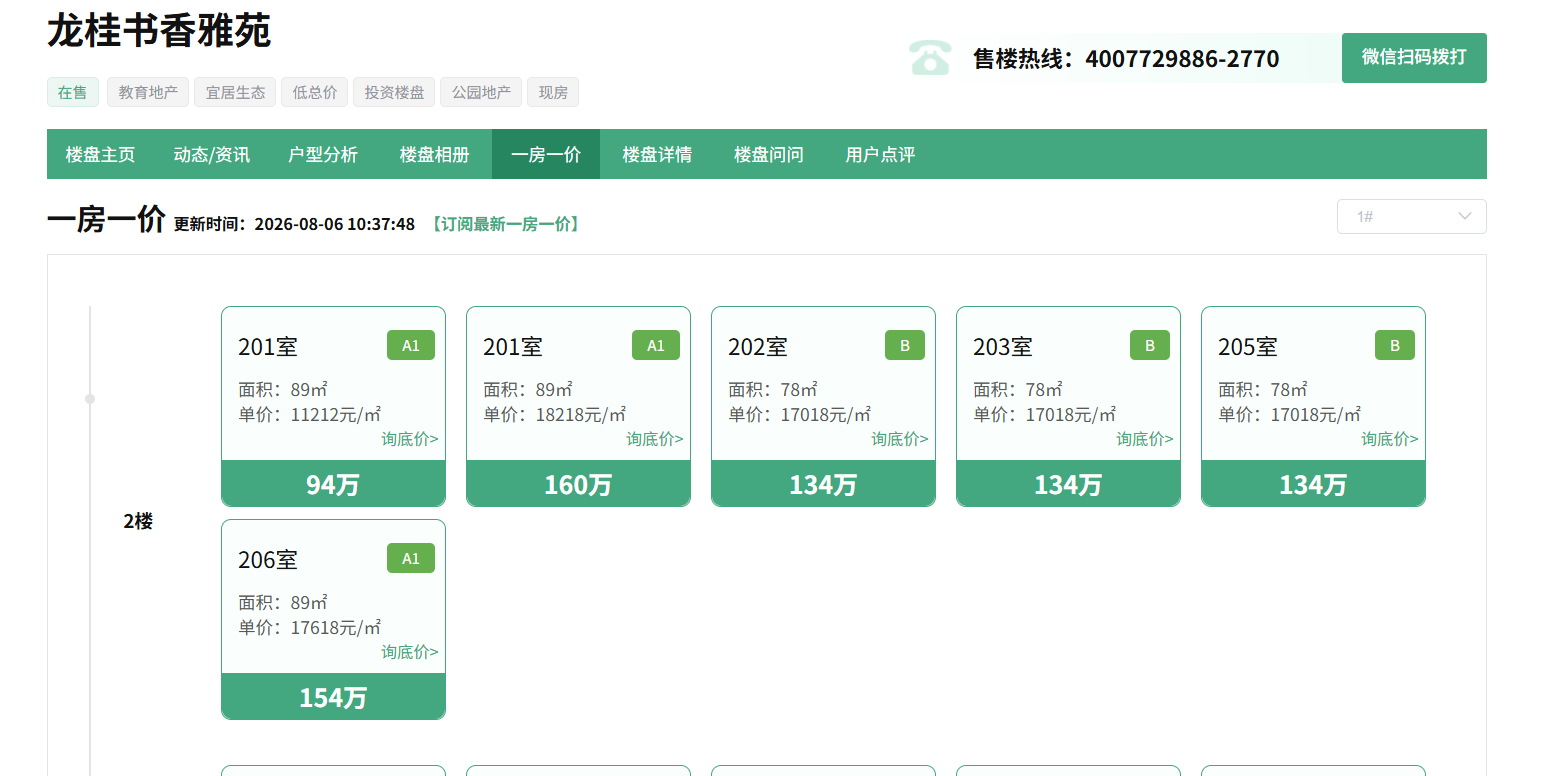This screenshot has height=776, width=1563.
Task: Open the 用户点评 tab
Action: (880, 154)
